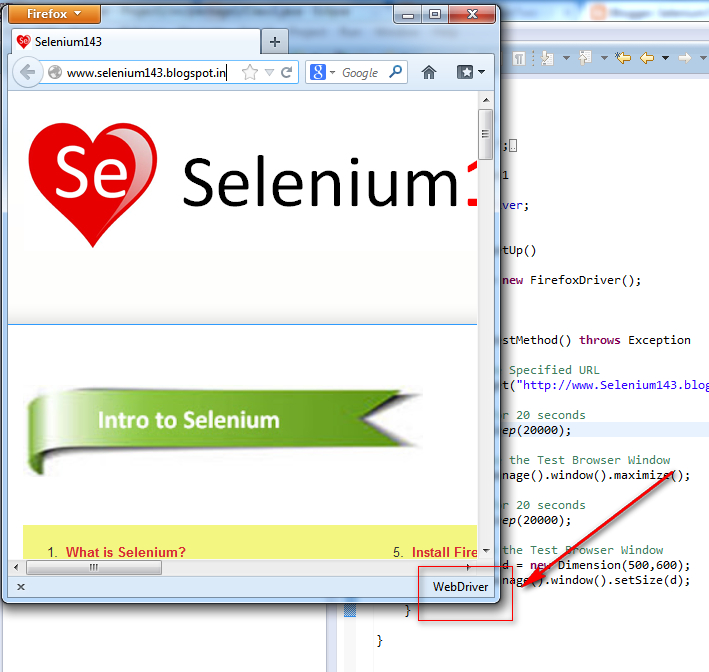The width and height of the screenshot is (709, 672).
Task: Close the Firefox window
Action: 473,15
